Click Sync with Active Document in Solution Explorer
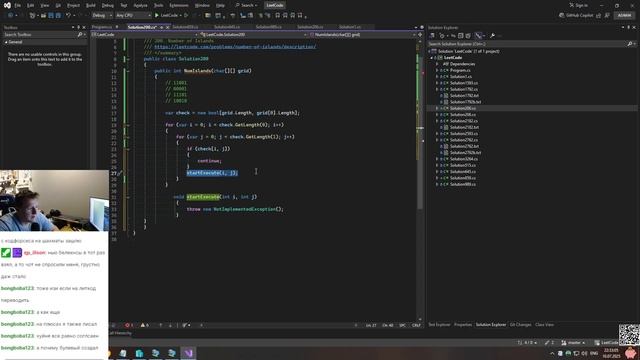Image resolution: width=640 pixels, height=360 pixels. (x=453, y=36)
